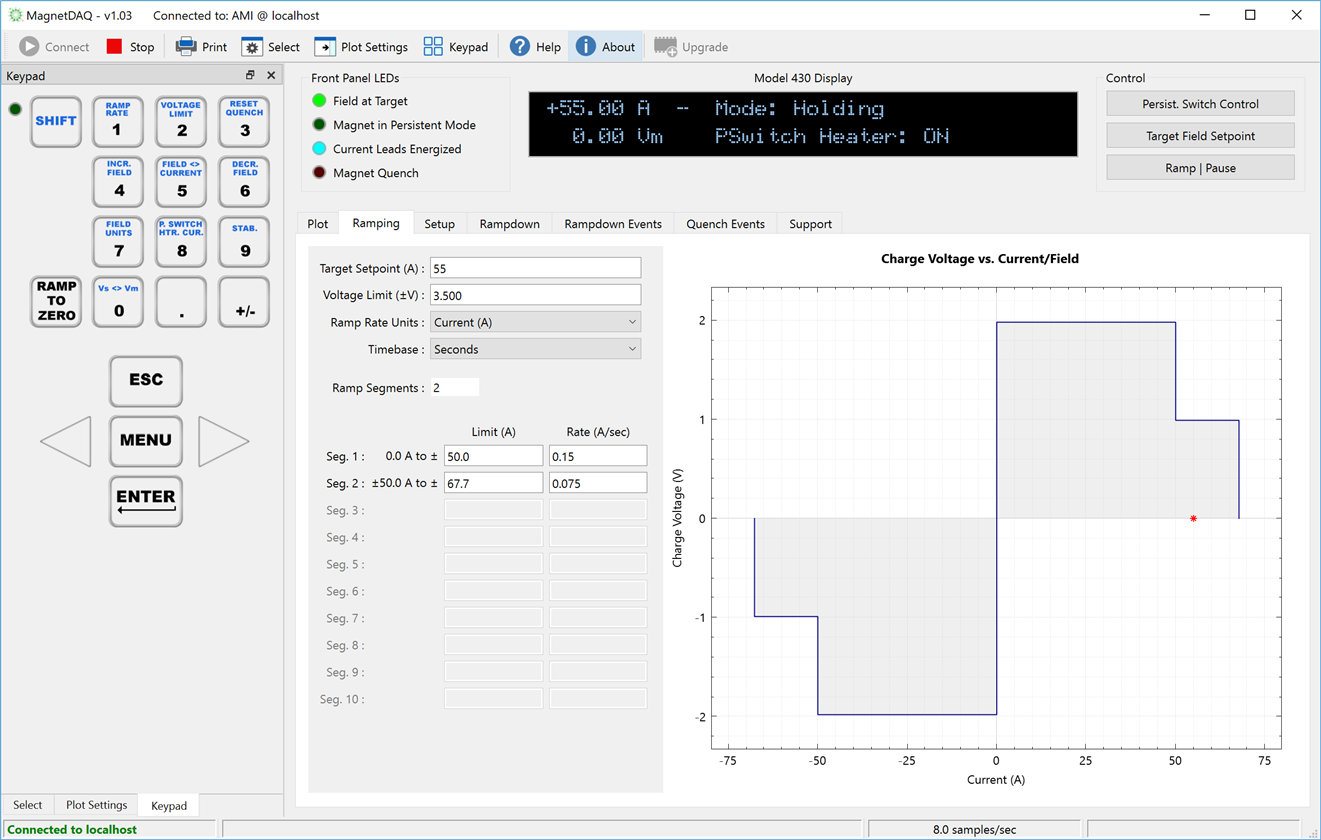Image resolution: width=1321 pixels, height=840 pixels.
Task: Switch to the Quench Events tab
Action: pos(725,224)
